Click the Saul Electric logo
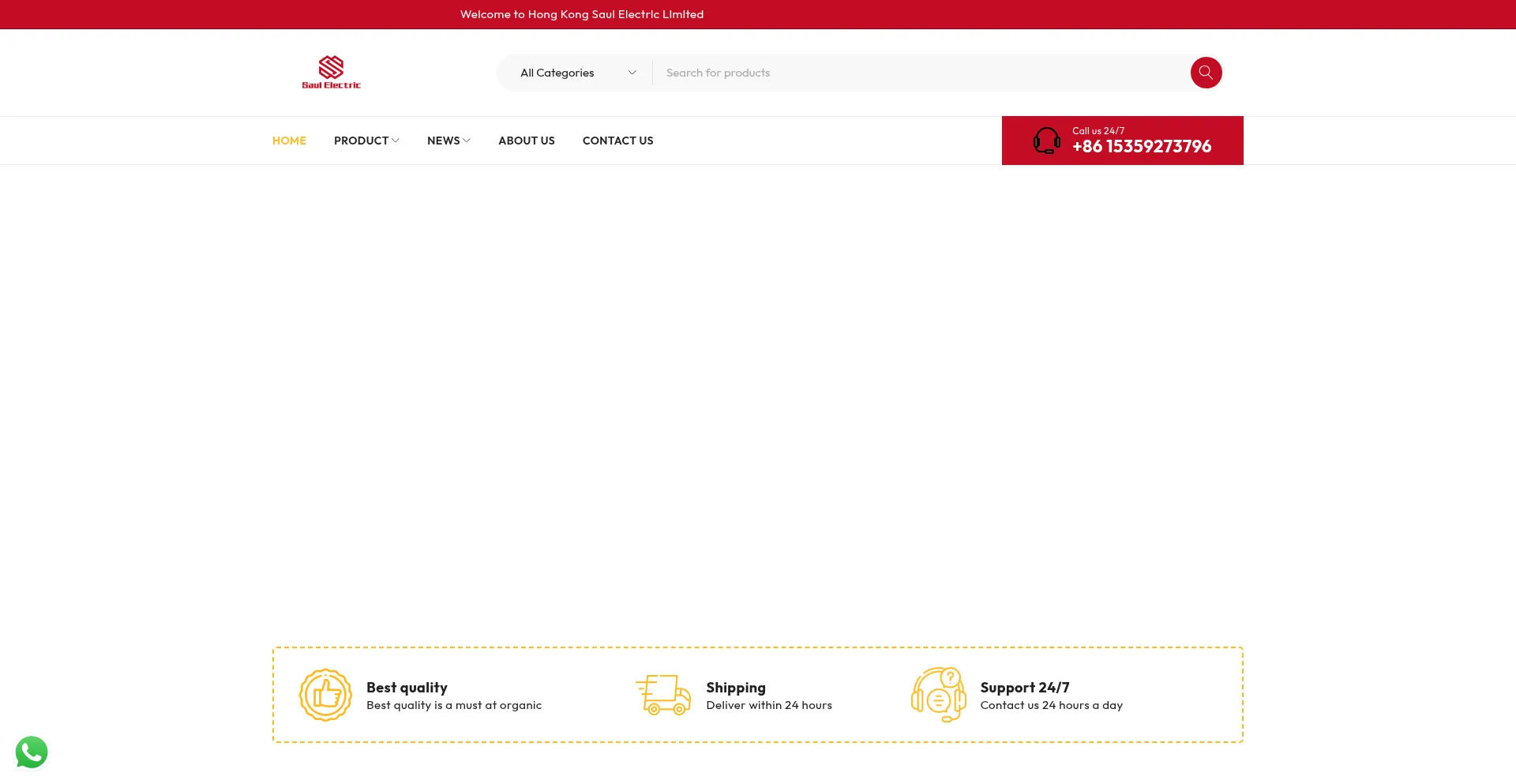Screen dimensions: 1516x784 [331, 73]
